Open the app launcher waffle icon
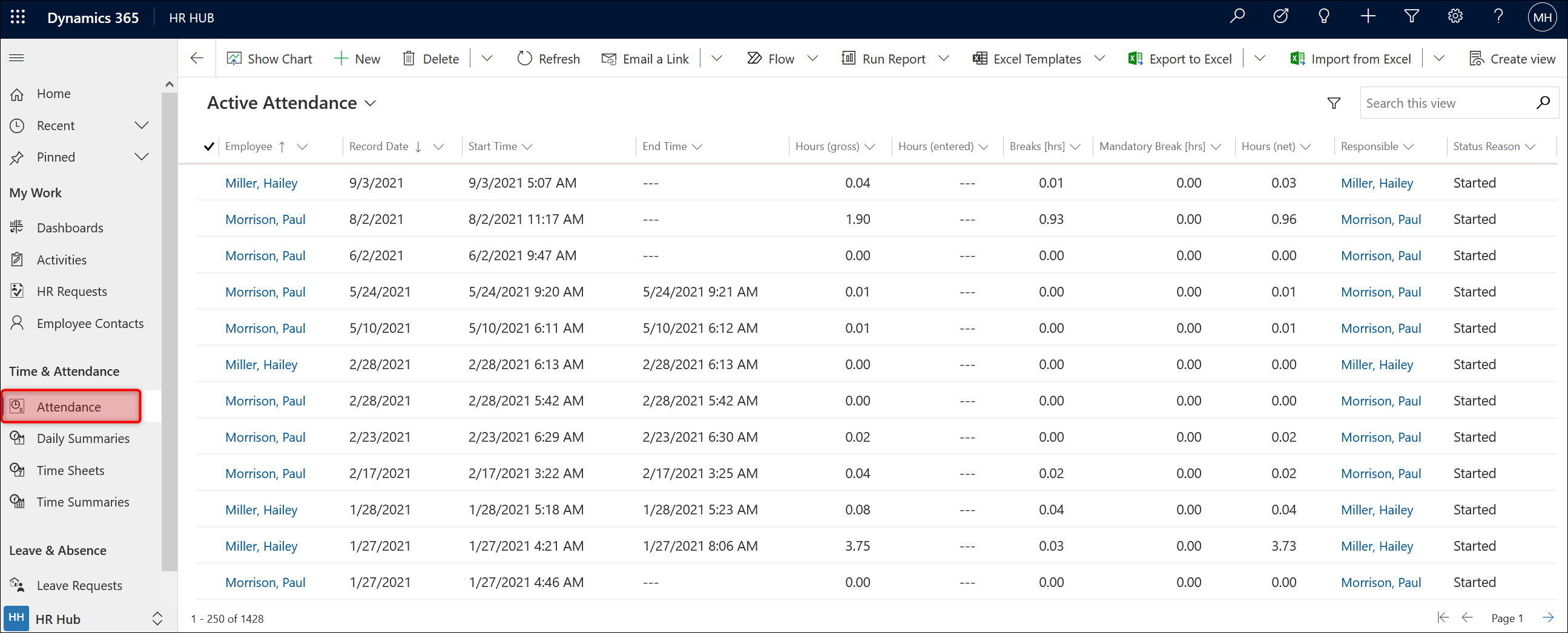The image size is (1568, 633). tap(18, 18)
